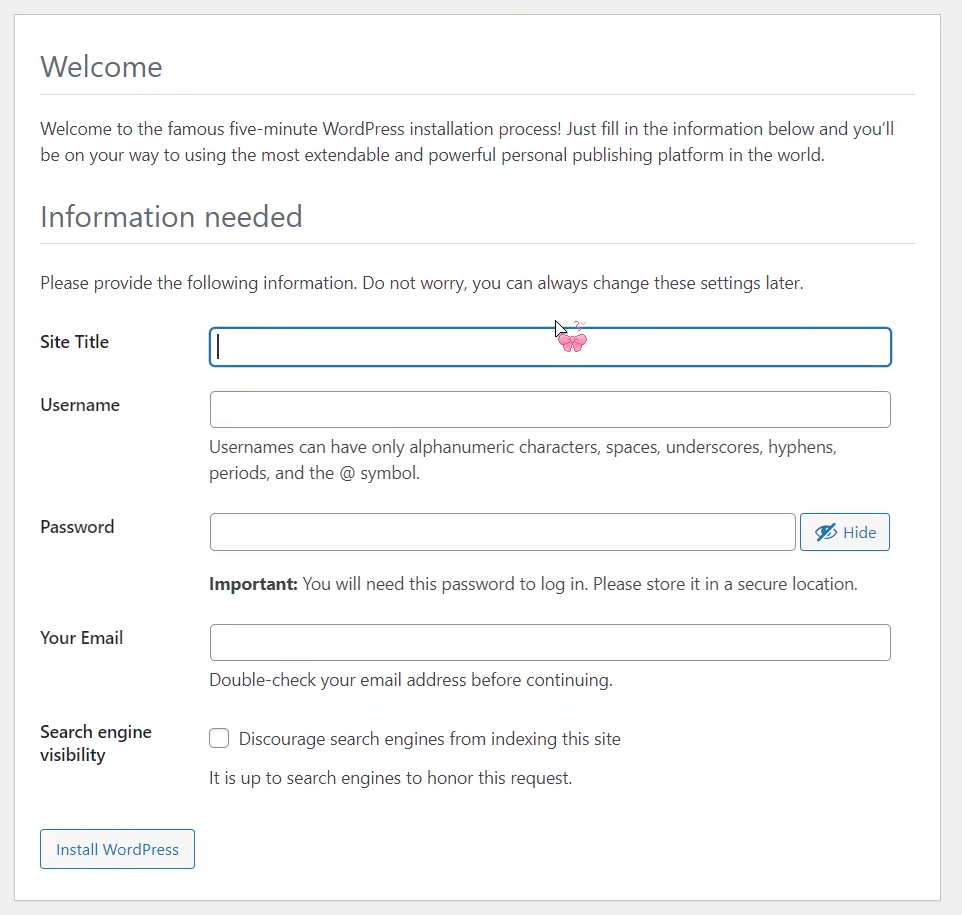Click the "Welcome" heading
This screenshot has height=915, width=962.
[101, 67]
